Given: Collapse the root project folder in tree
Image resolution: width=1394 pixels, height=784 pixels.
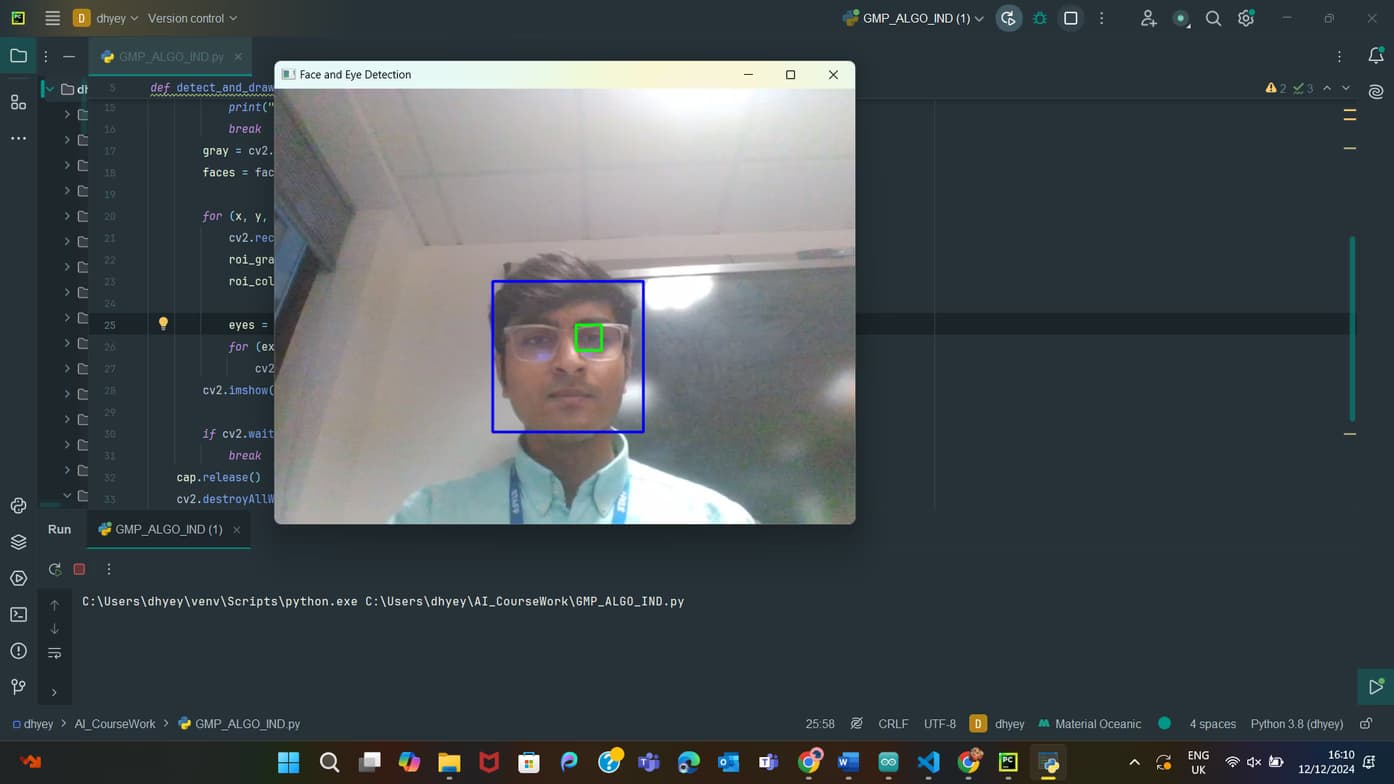Looking at the screenshot, I should pos(49,89).
